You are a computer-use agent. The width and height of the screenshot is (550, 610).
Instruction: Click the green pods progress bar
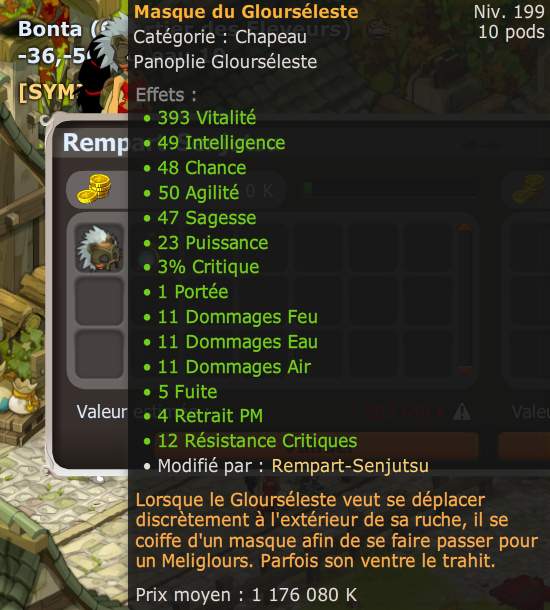point(391,189)
